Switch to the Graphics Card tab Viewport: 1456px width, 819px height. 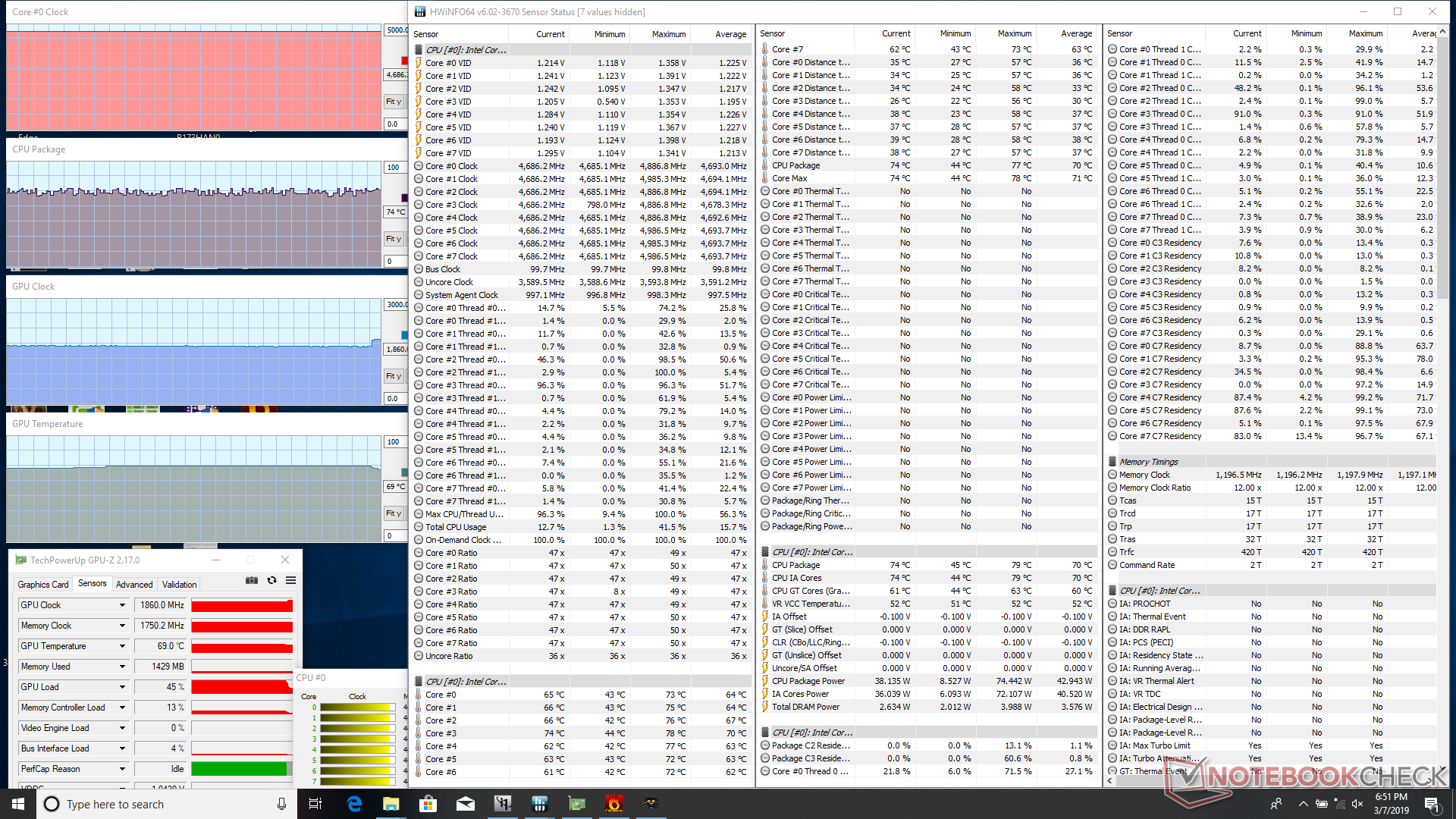tap(43, 585)
